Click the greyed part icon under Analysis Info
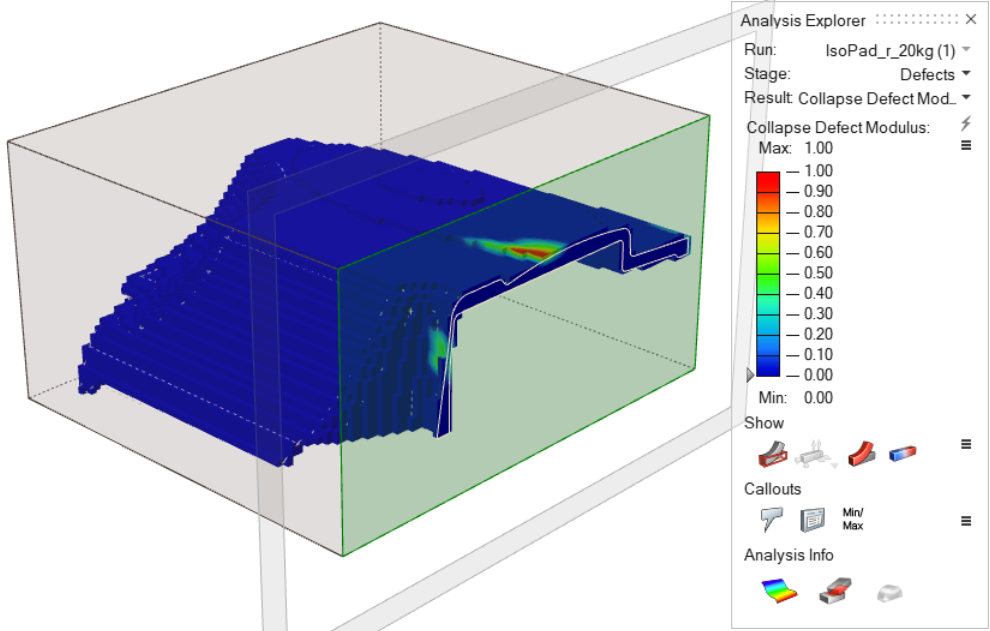Image resolution: width=990 pixels, height=631 pixels. pyautogui.click(x=890, y=592)
